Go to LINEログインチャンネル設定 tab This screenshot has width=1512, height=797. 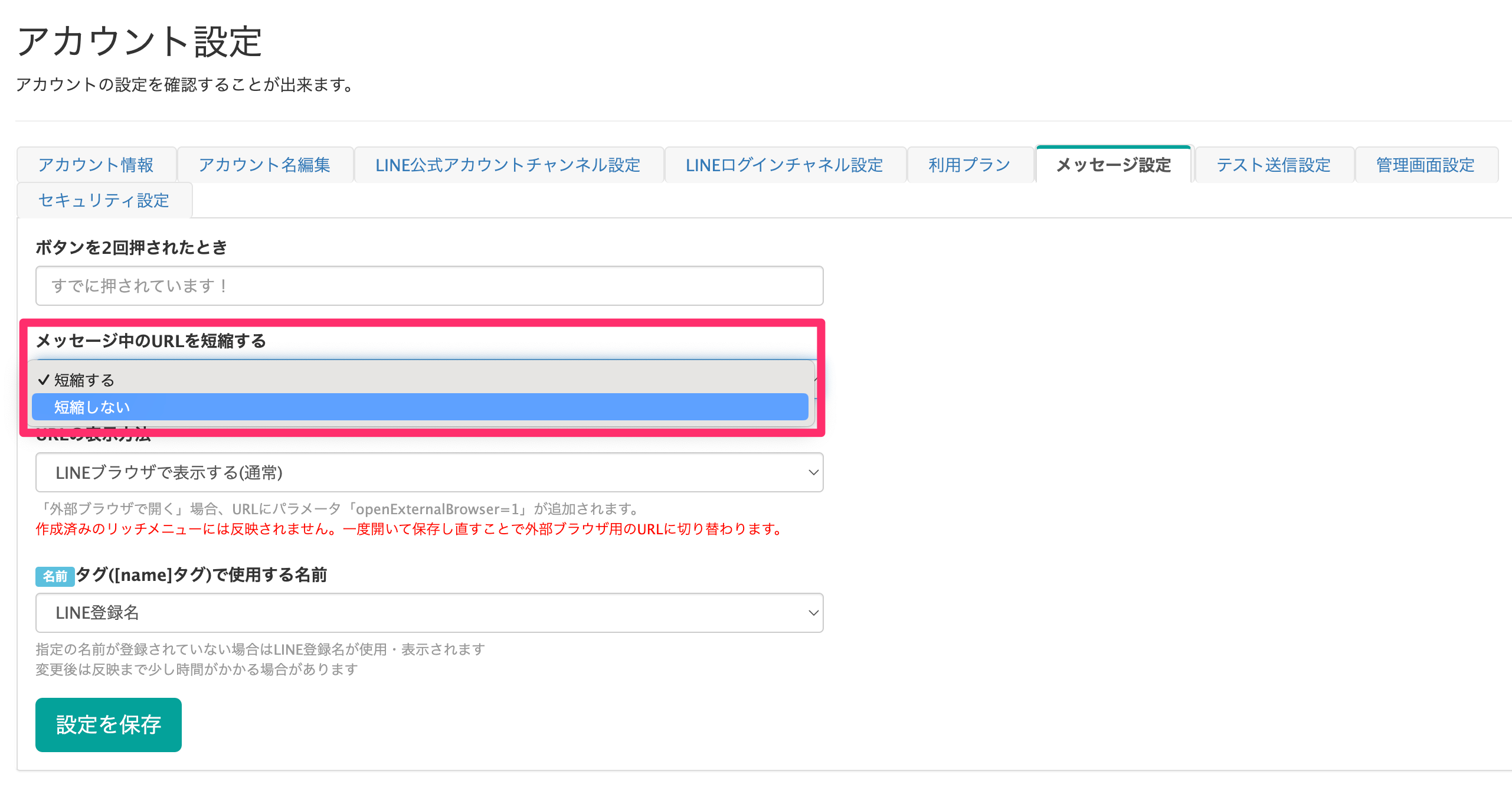(784, 165)
